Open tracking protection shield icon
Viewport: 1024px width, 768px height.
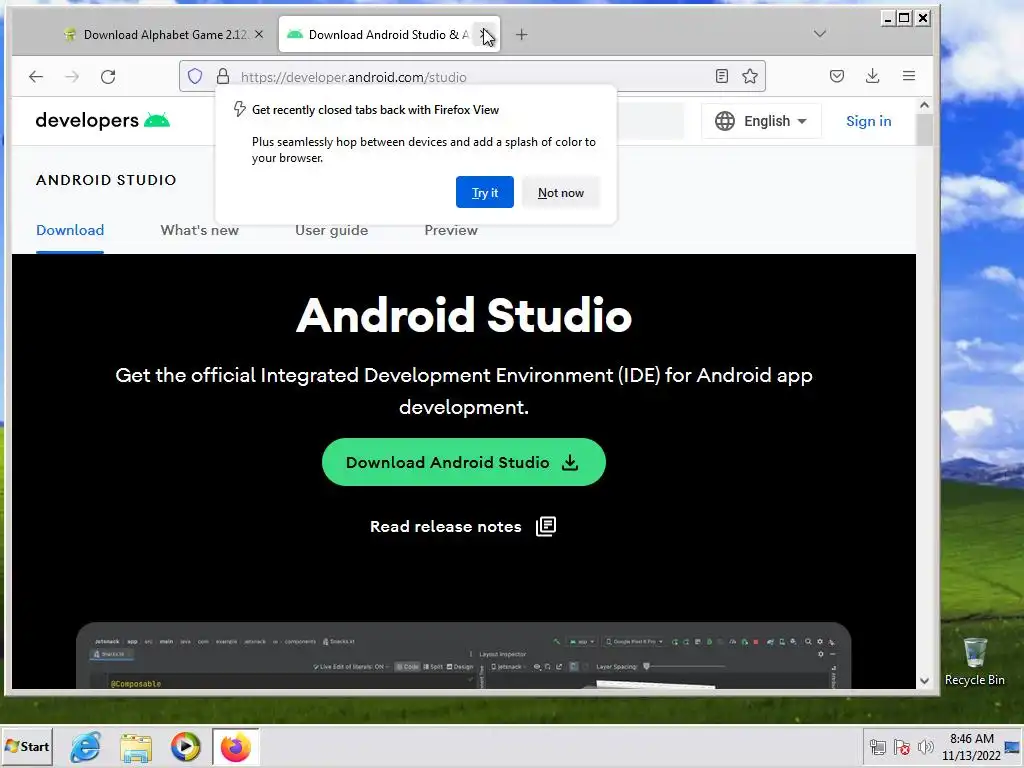pos(195,76)
